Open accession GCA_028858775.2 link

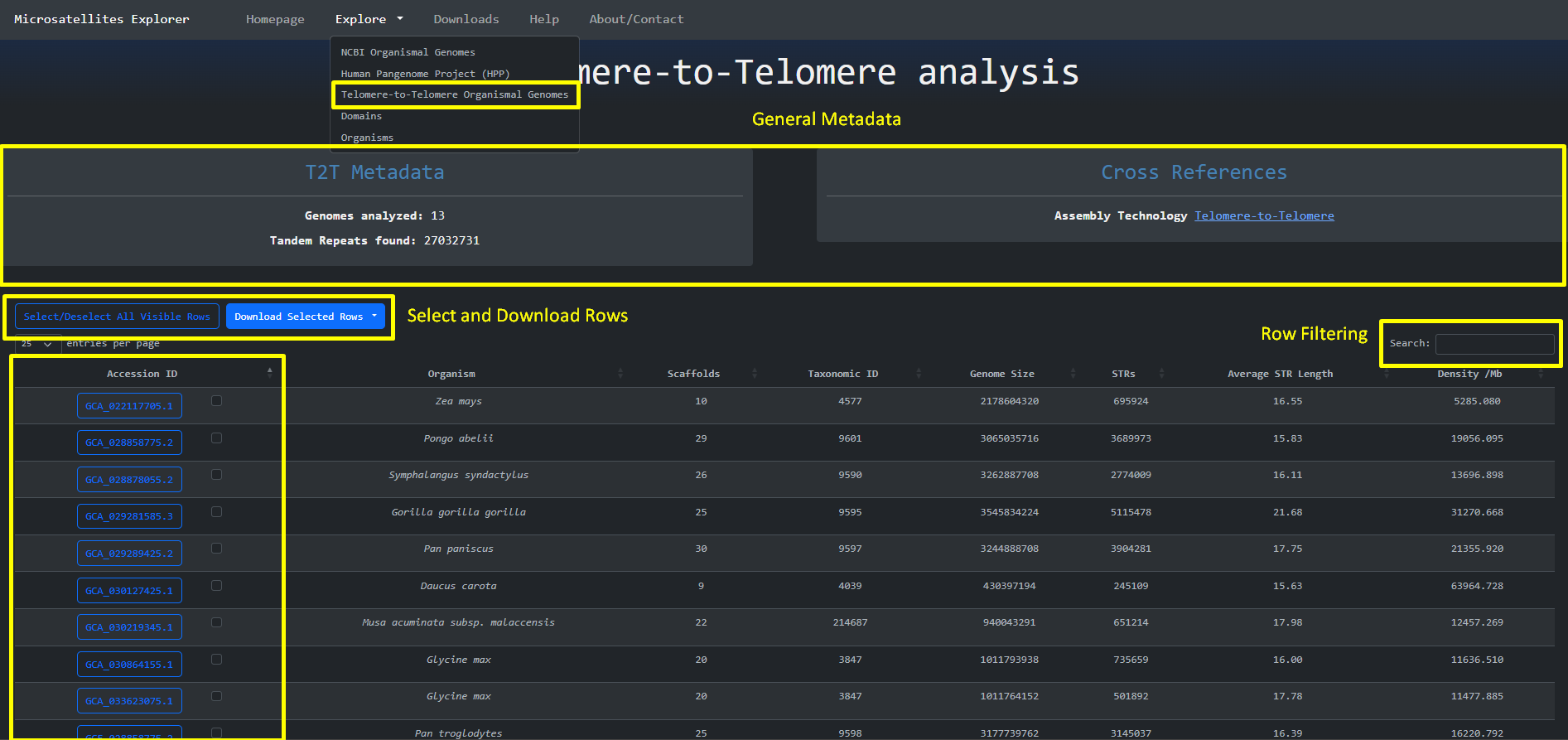[129, 443]
